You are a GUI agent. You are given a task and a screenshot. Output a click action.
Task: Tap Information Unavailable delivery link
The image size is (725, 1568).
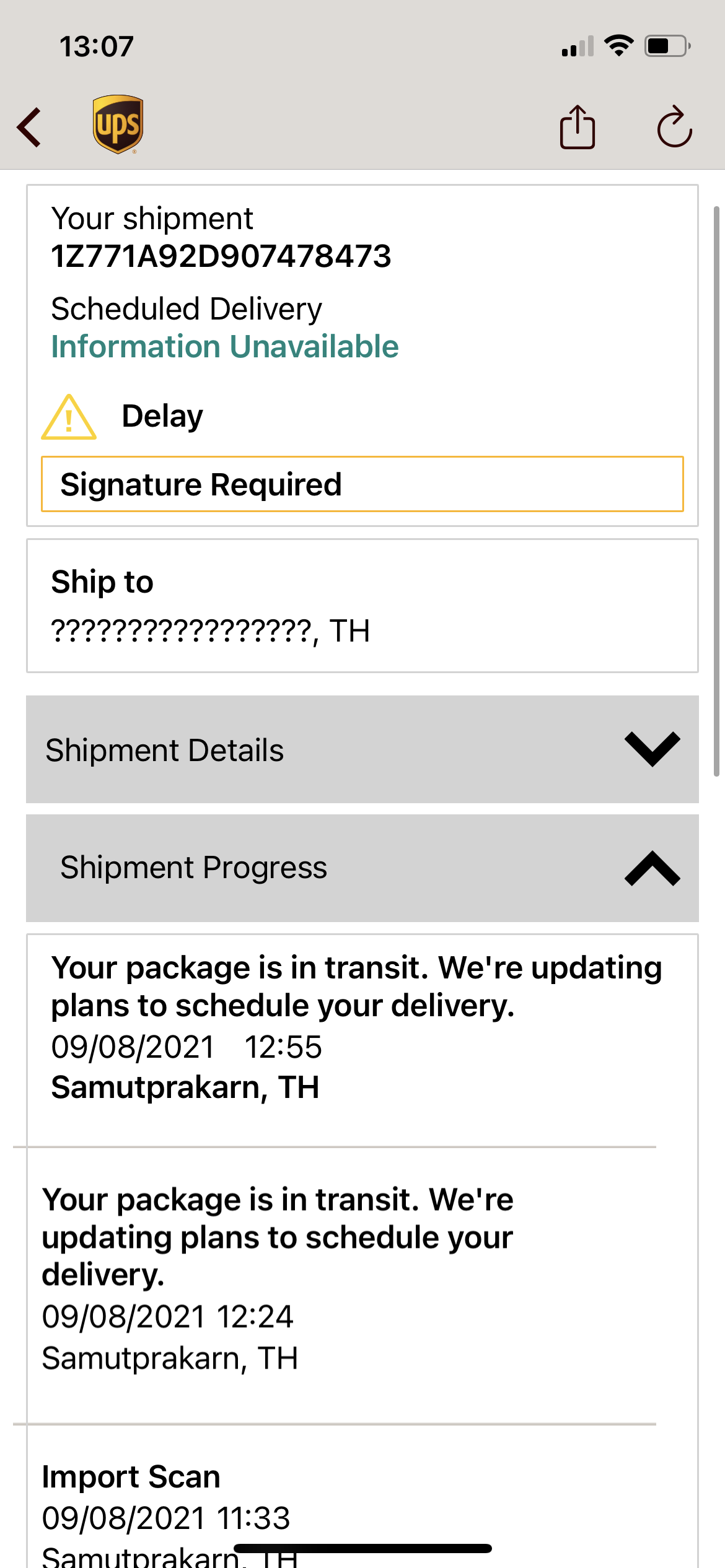click(x=225, y=346)
